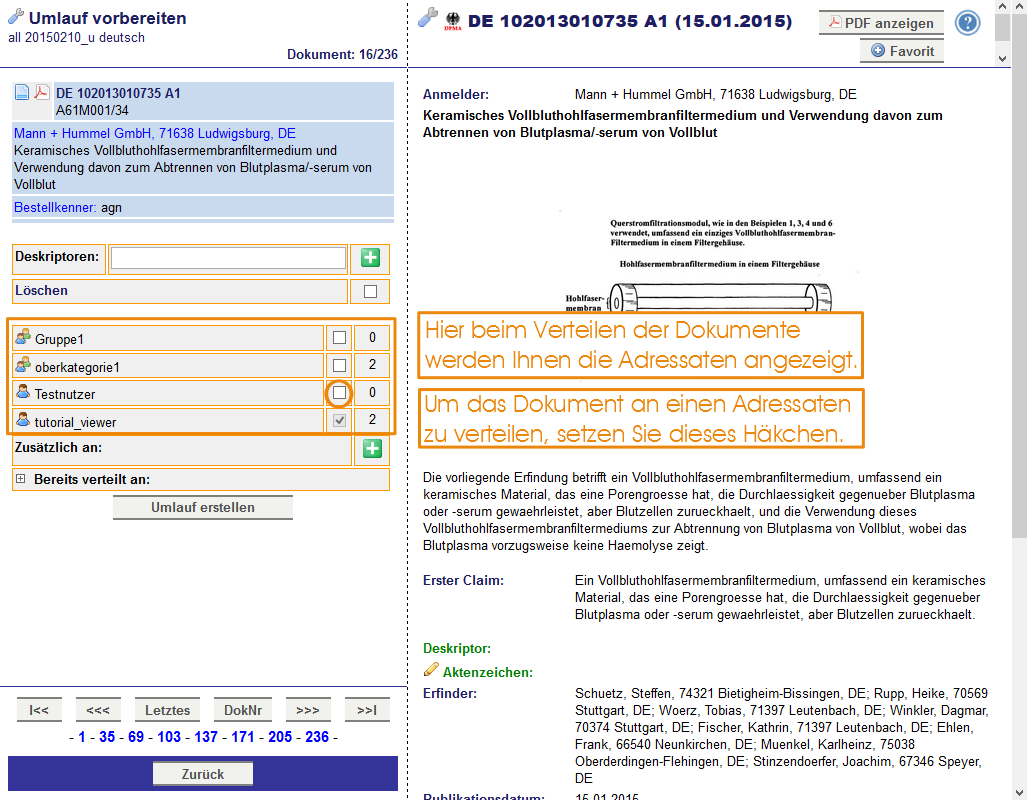Screen dimensions: 1027x800
Task: Click the Erfinder label
Action: (x=450, y=693)
